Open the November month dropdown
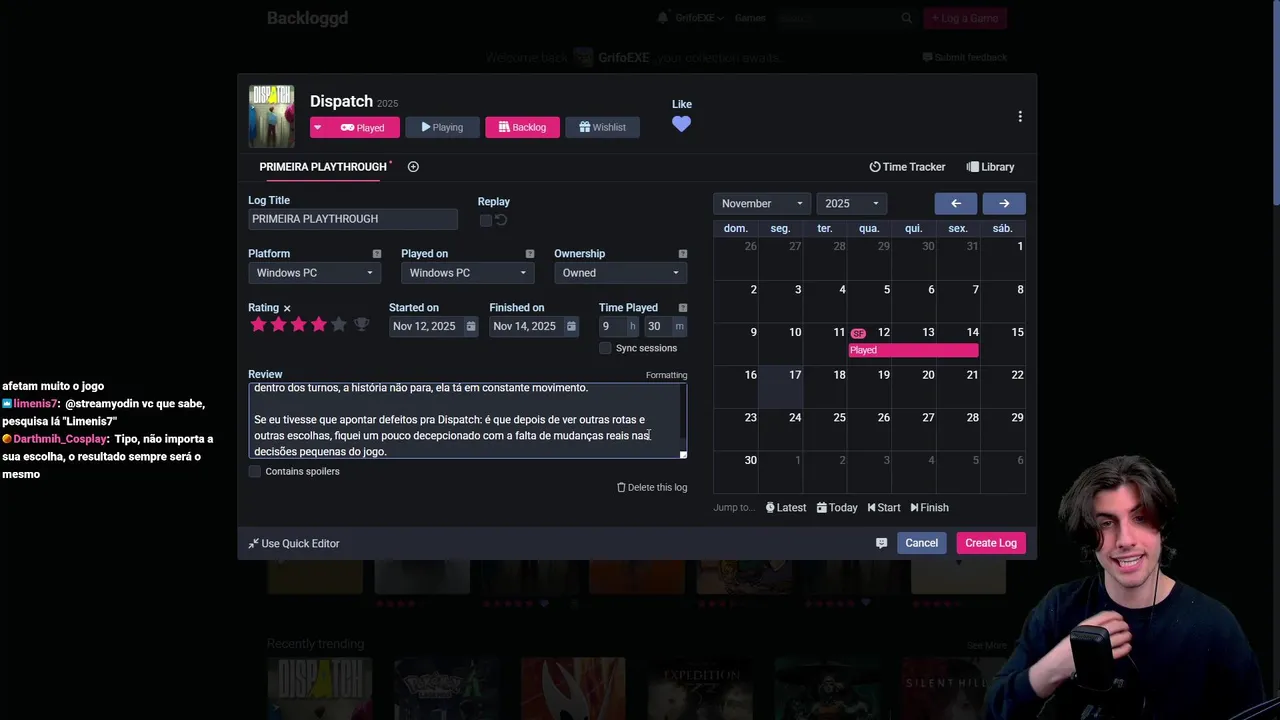Viewport: 1280px width, 720px height. [761, 203]
